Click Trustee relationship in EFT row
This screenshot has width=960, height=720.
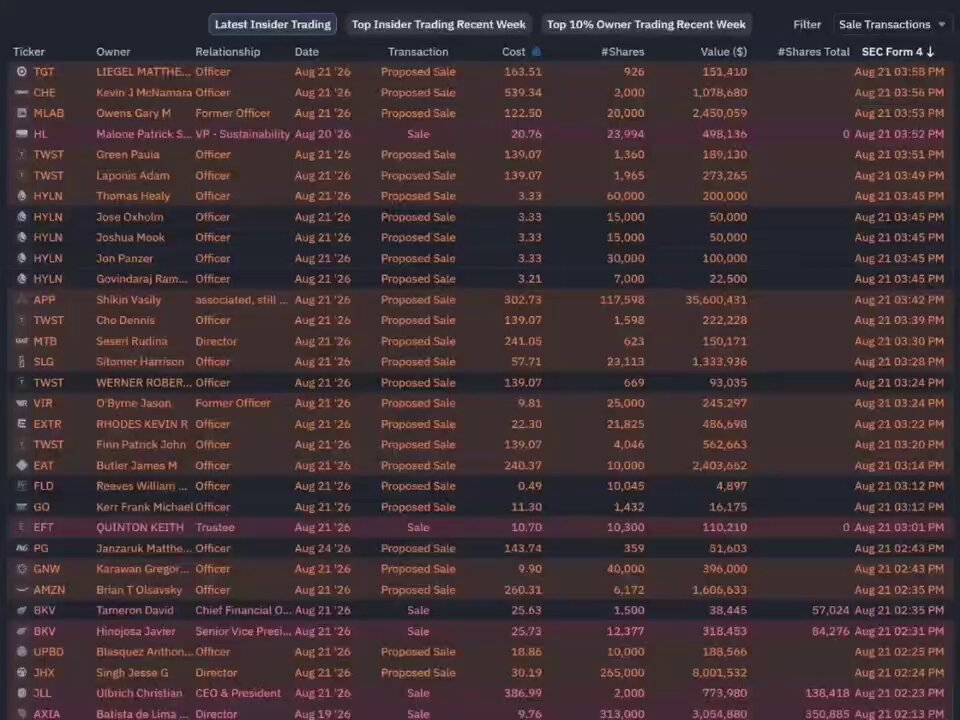pos(215,527)
